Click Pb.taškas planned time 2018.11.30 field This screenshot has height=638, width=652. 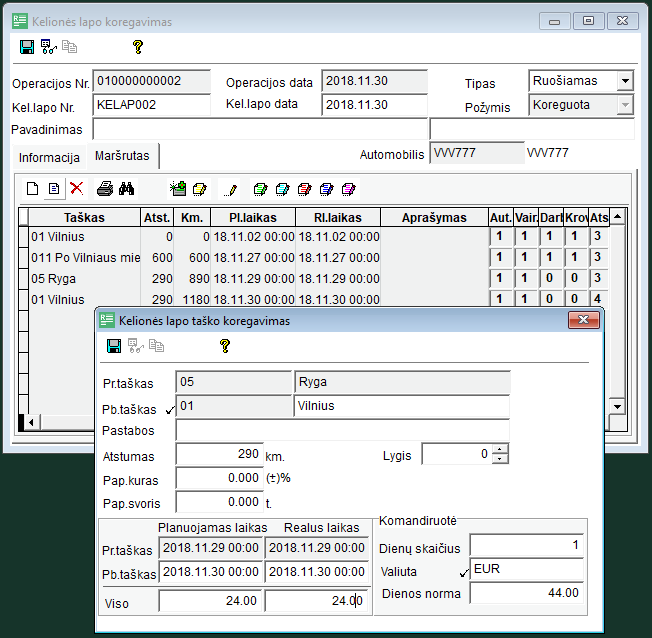[x=211, y=572]
